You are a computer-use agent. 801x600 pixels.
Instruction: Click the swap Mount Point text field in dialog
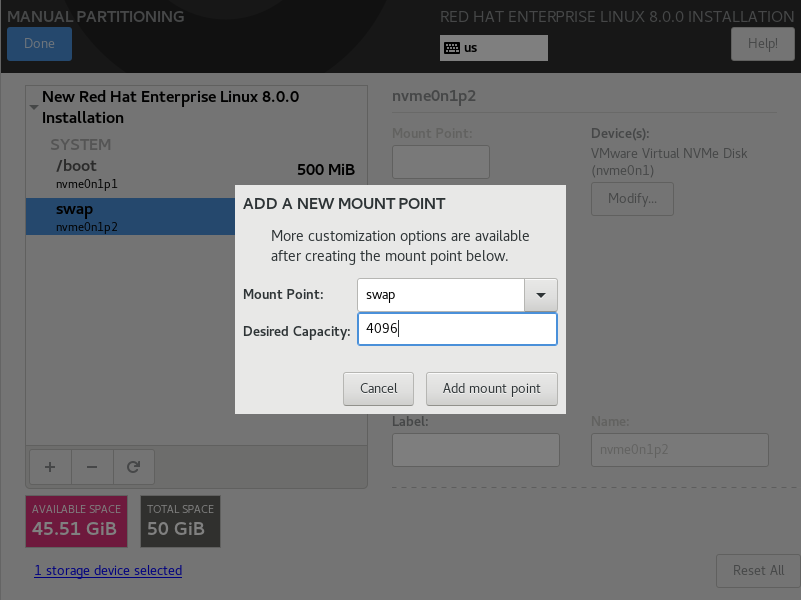point(441,295)
